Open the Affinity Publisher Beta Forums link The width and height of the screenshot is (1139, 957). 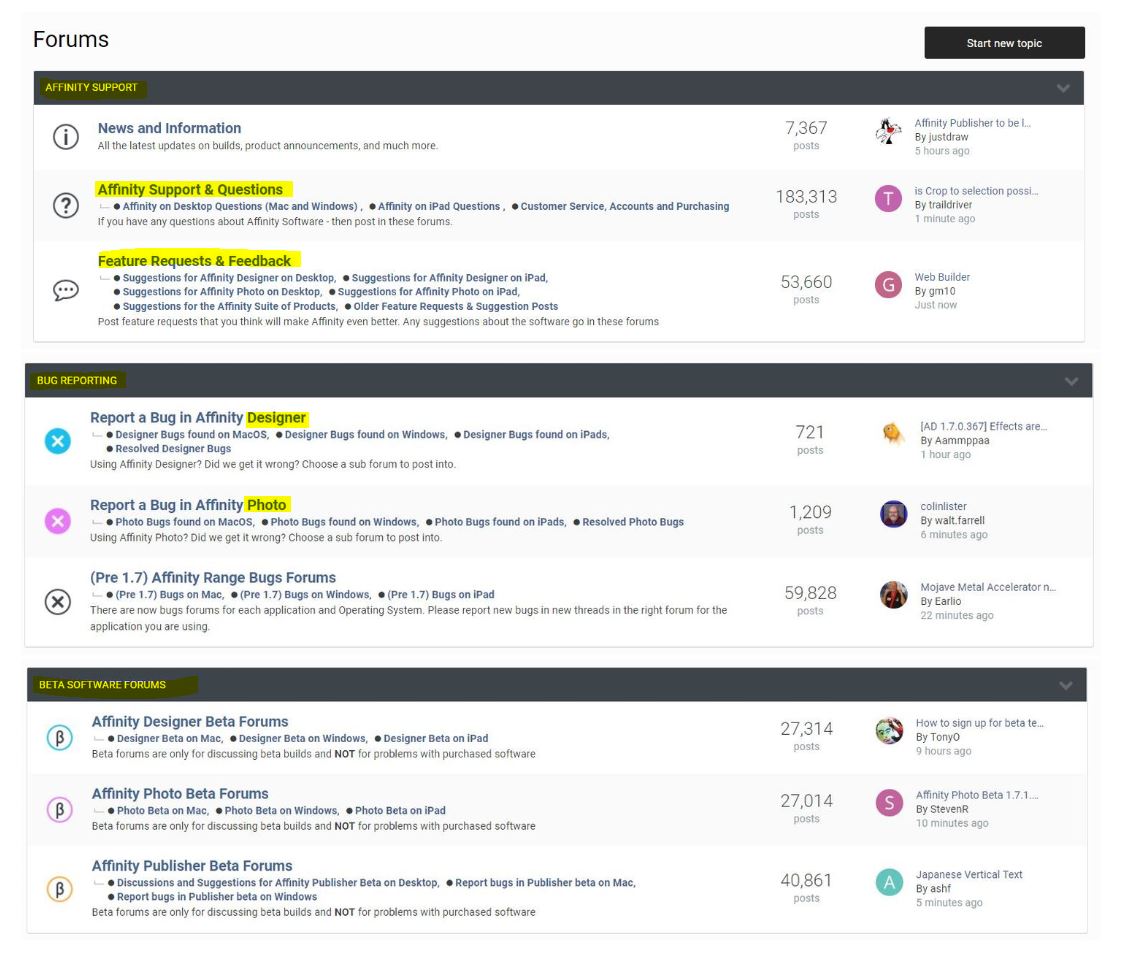(x=192, y=866)
